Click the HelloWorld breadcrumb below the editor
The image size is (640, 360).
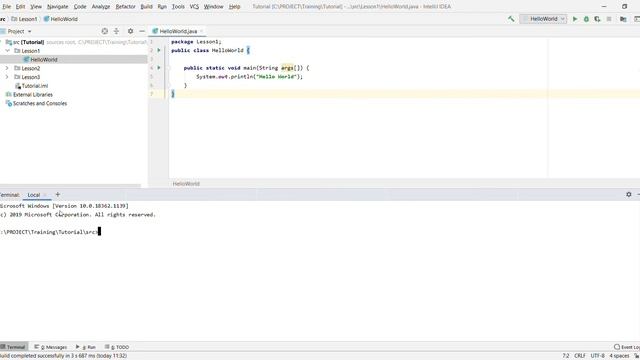coord(186,184)
